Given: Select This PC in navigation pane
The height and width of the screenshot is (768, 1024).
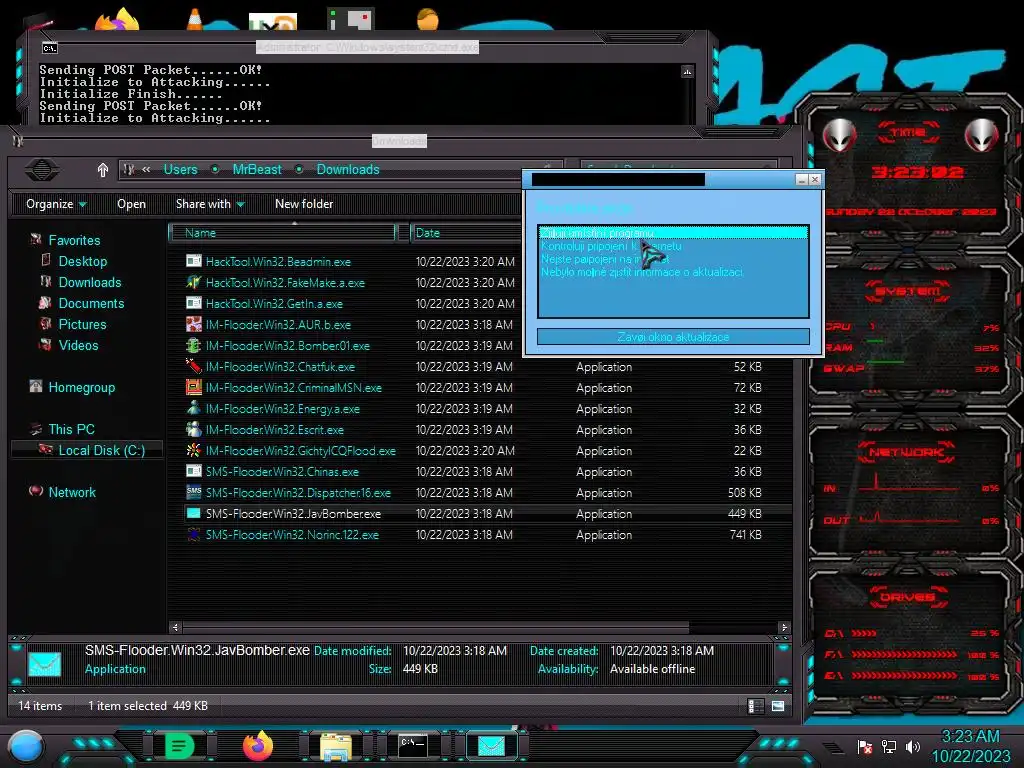Looking at the screenshot, I should coord(71,429).
